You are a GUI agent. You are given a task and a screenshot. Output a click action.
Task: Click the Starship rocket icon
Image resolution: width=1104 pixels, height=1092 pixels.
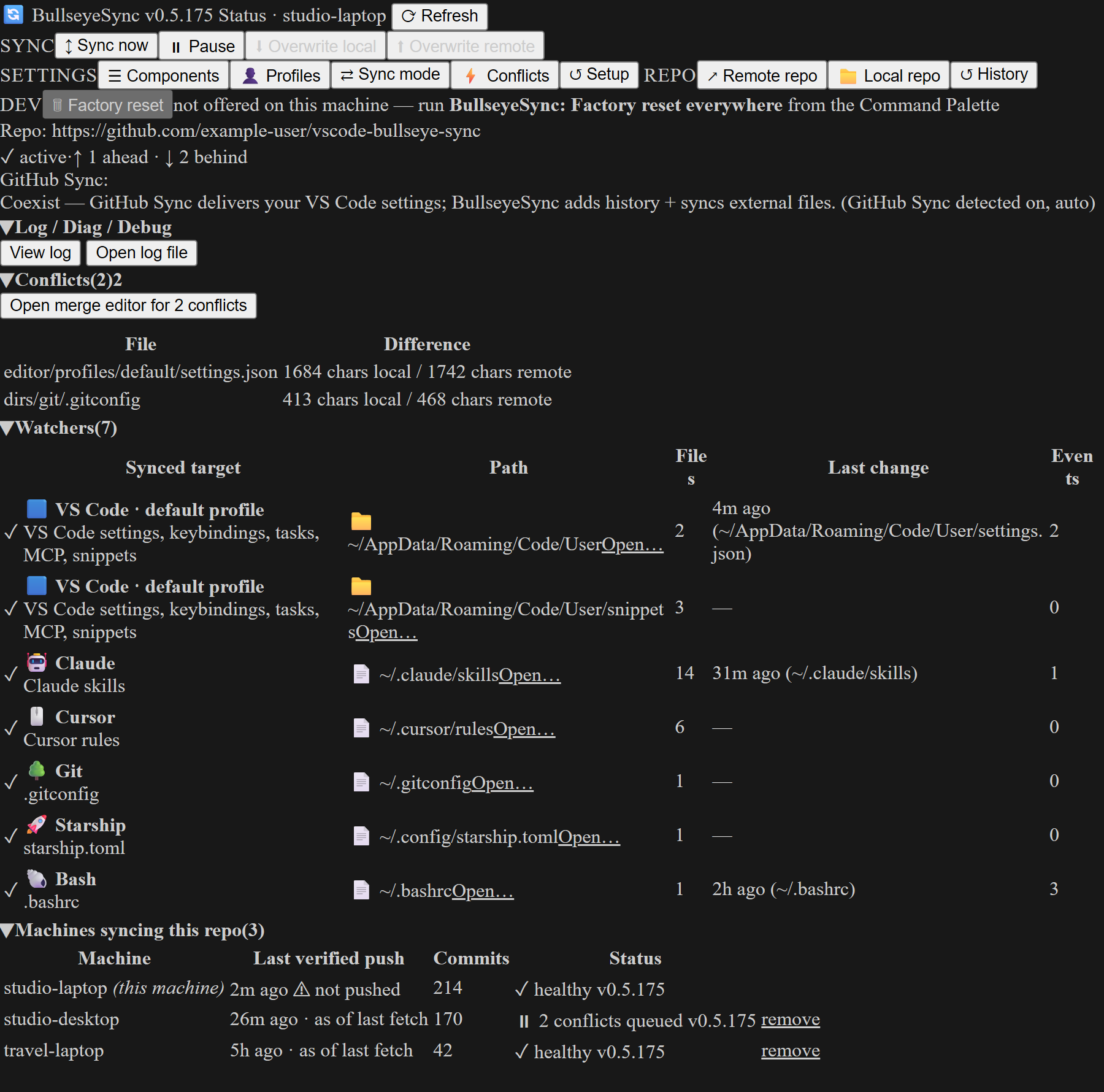coord(37,825)
